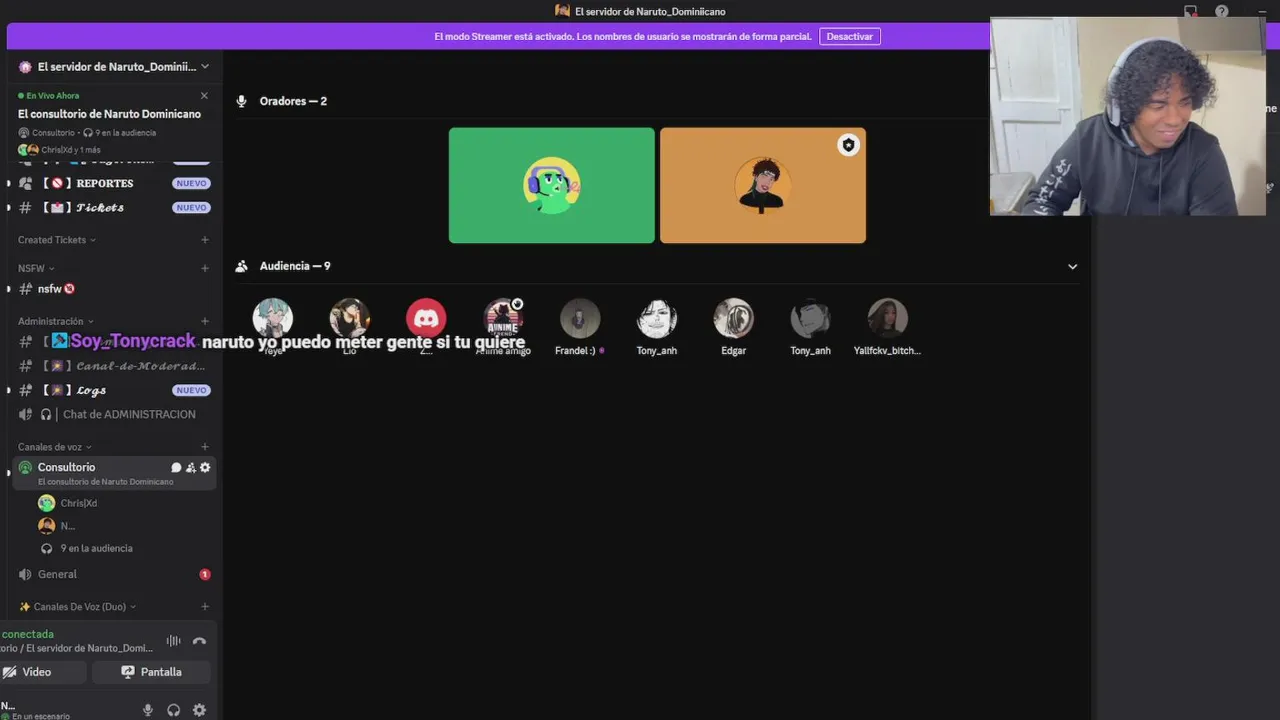Dismiss the En Vivo Ahora stage banner
Image resolution: width=1280 pixels, height=720 pixels.
[204, 96]
